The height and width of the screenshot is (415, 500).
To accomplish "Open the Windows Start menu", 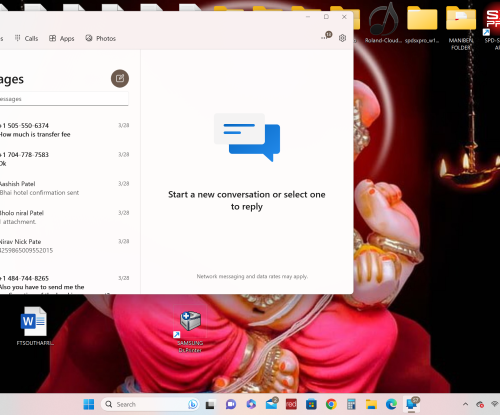I will (89, 404).
